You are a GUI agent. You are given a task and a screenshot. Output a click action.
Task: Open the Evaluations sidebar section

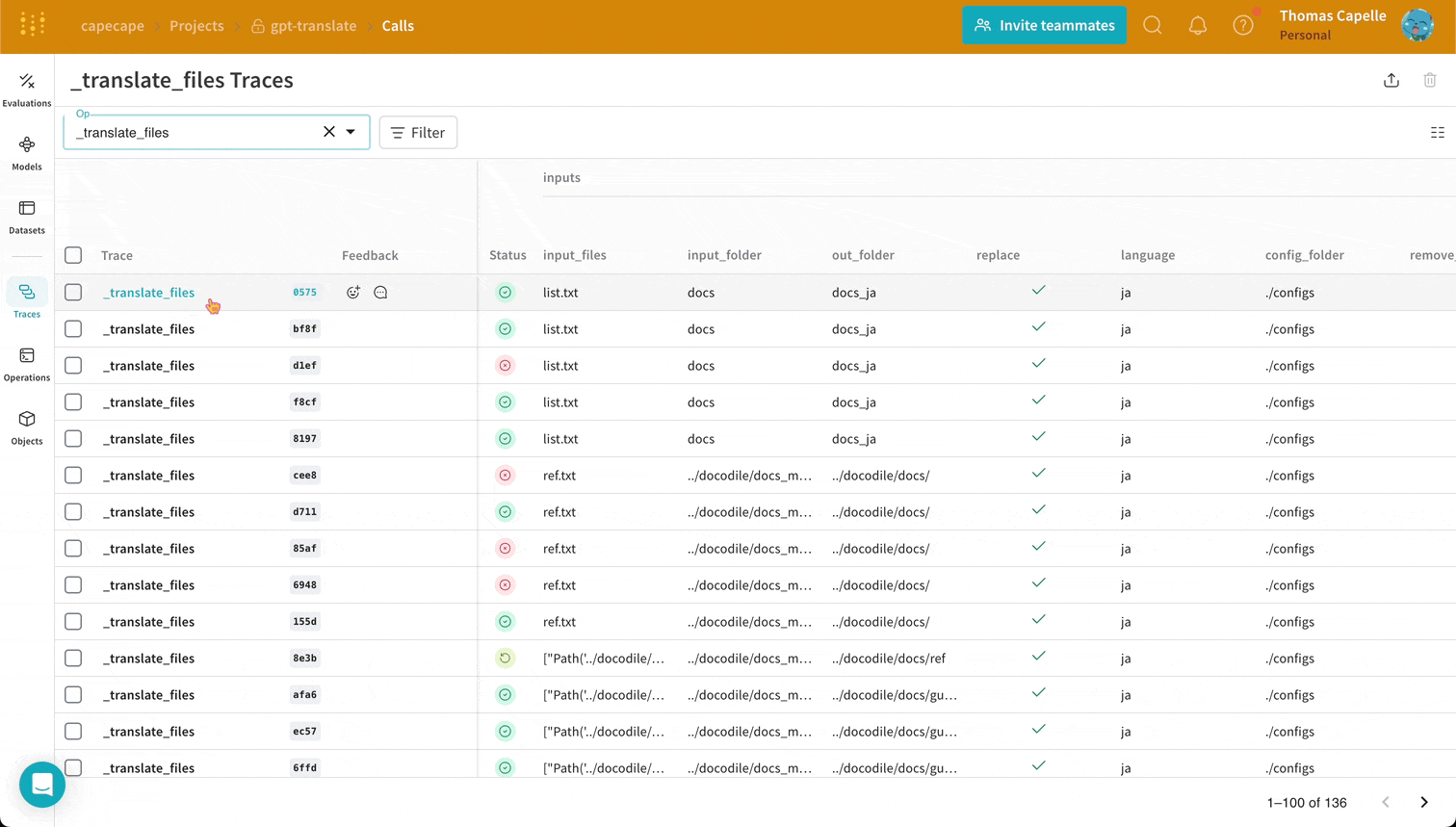click(27, 90)
